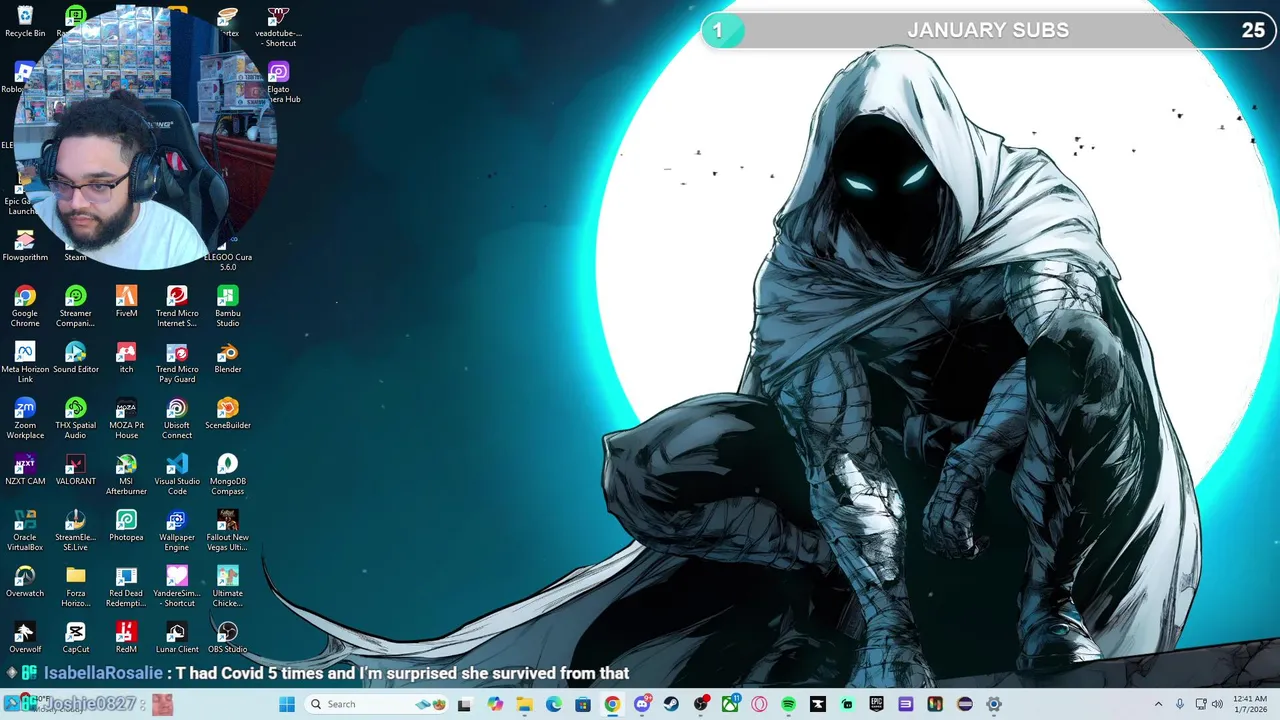1280x720 pixels.
Task: Launch Red Dead Redemption desktop shortcut
Action: 126,586
